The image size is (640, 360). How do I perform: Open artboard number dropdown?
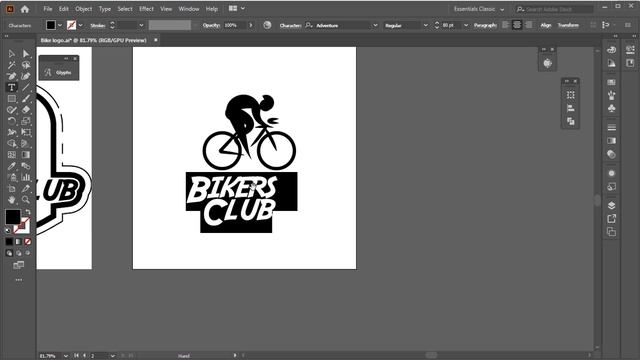(x=113, y=356)
